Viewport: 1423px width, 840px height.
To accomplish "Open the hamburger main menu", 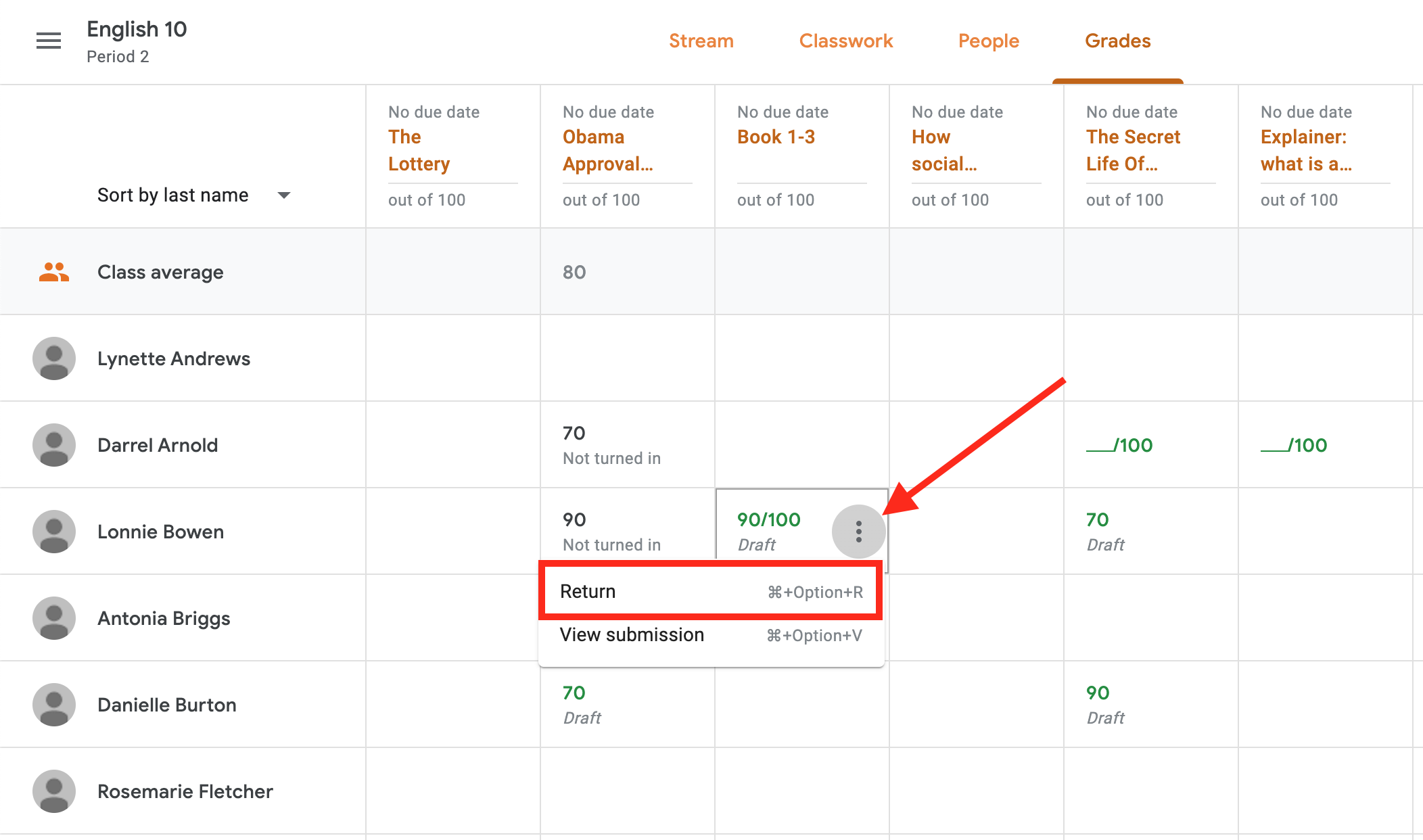I will coord(49,41).
